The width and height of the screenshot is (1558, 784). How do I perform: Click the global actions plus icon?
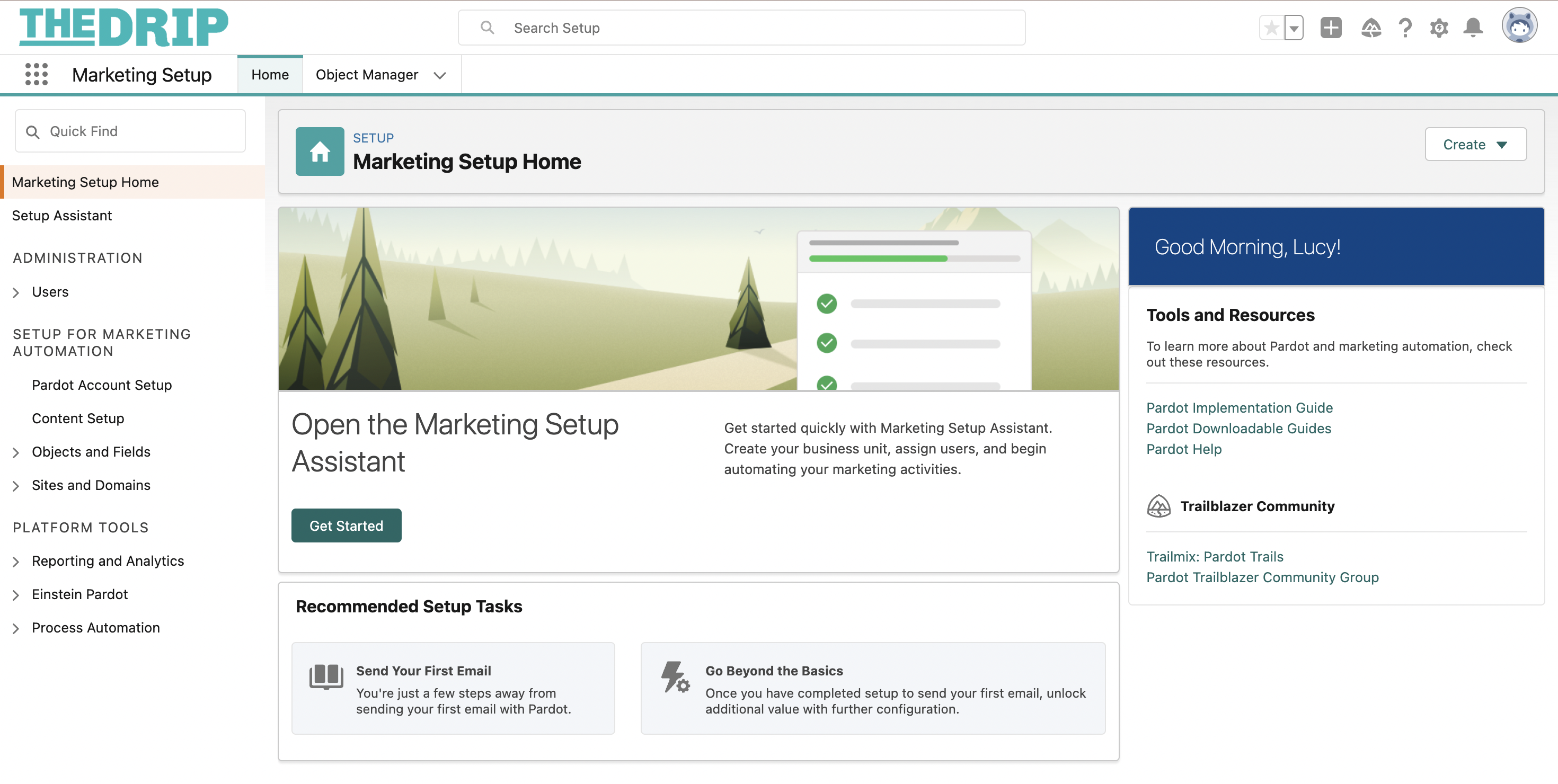click(1331, 28)
